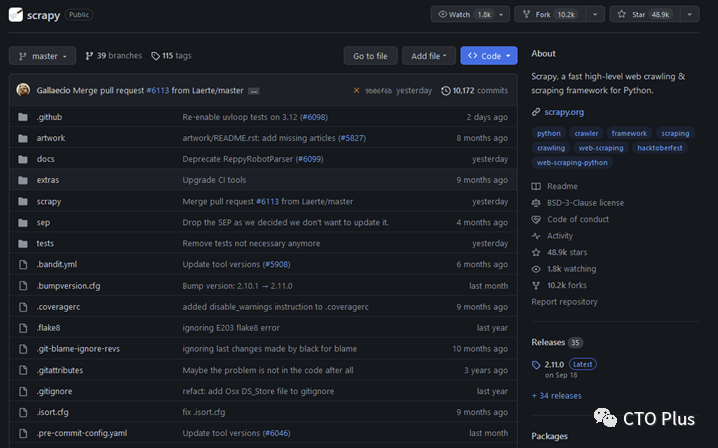Image resolution: width=718 pixels, height=448 pixels.
Task: Click the Go to file button
Action: 370,56
